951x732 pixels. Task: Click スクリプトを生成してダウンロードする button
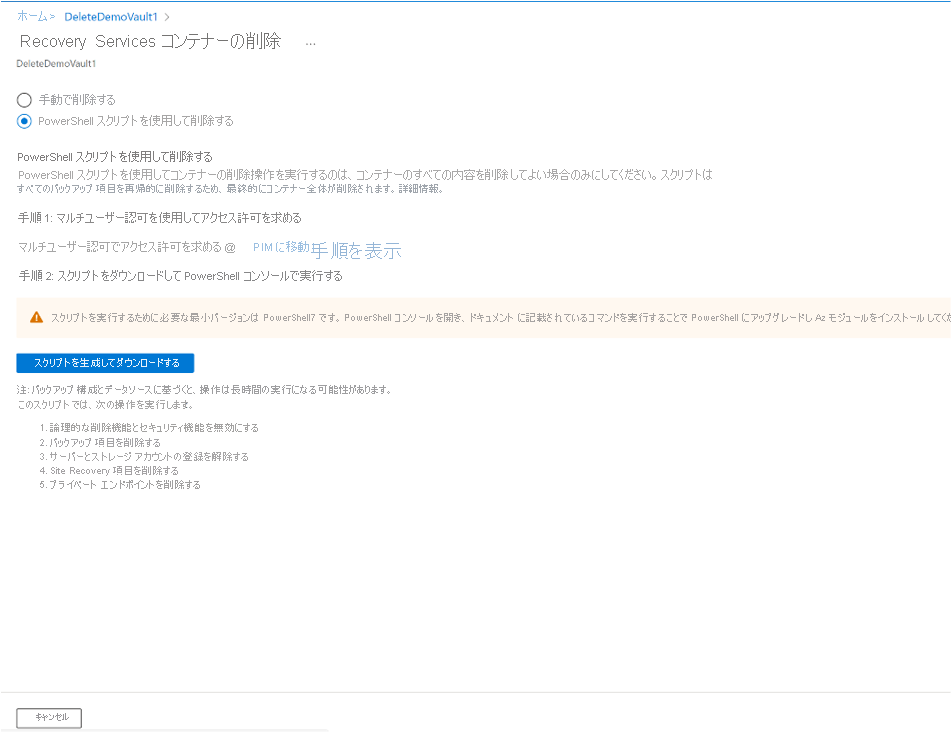click(x=105, y=362)
